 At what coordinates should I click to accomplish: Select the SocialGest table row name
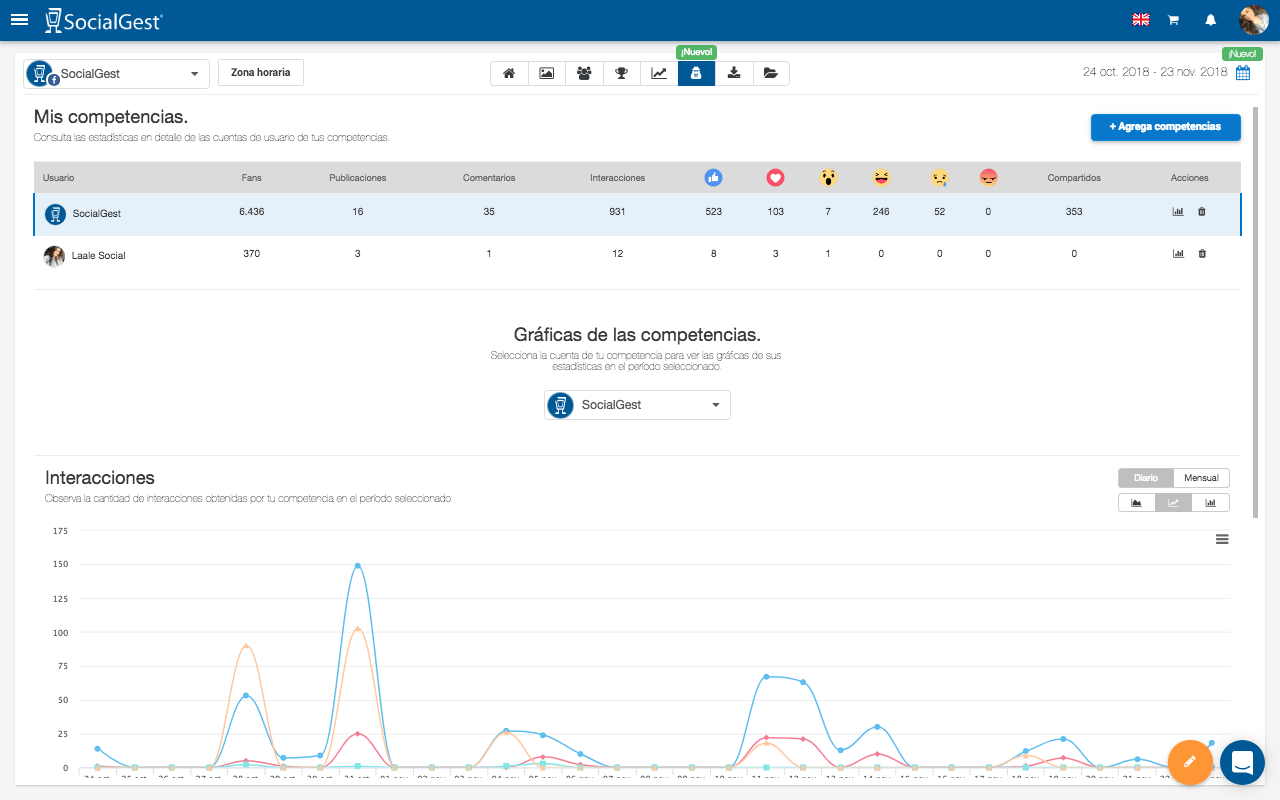pos(97,214)
